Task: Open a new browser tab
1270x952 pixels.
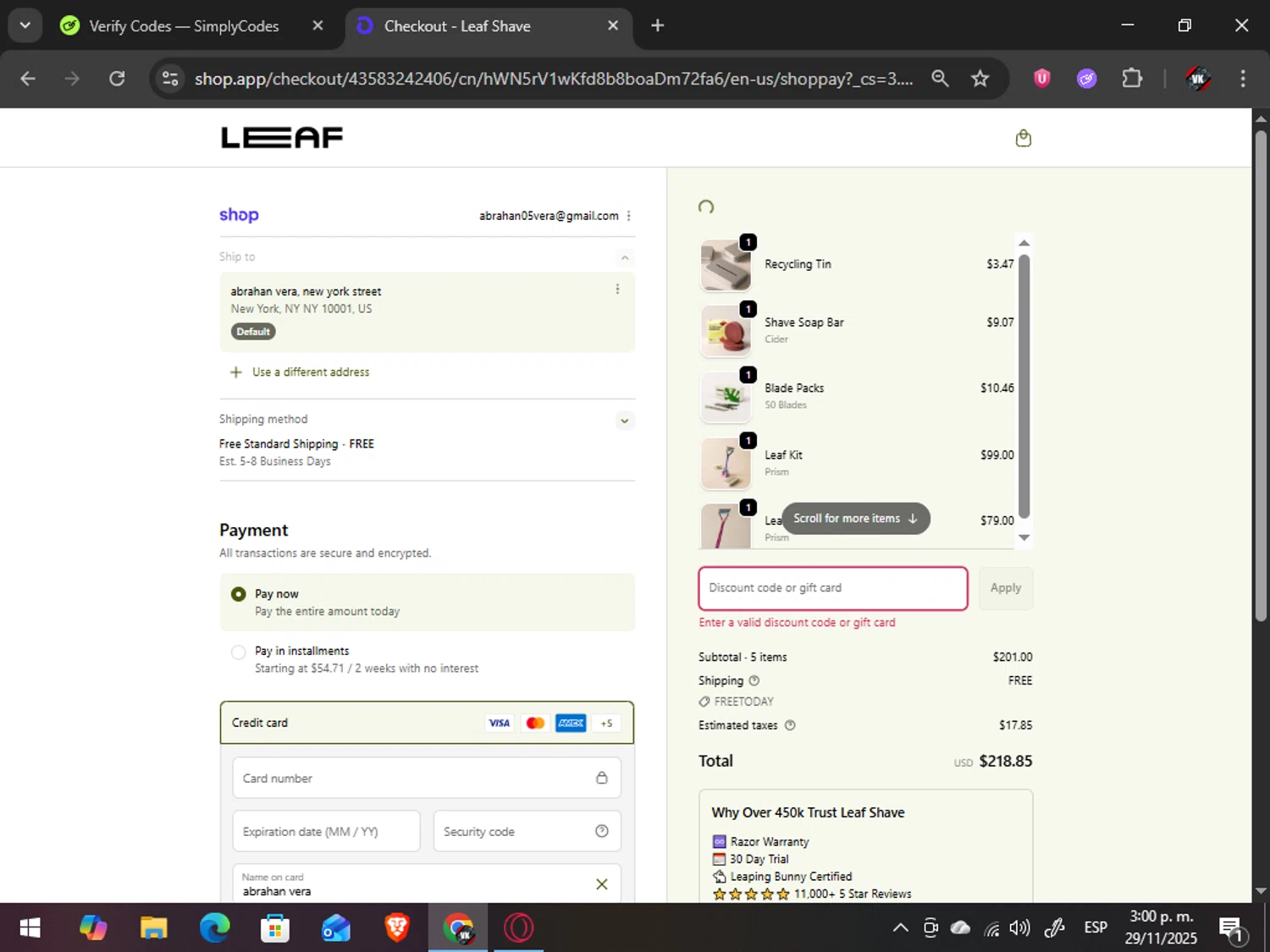Action: (658, 25)
